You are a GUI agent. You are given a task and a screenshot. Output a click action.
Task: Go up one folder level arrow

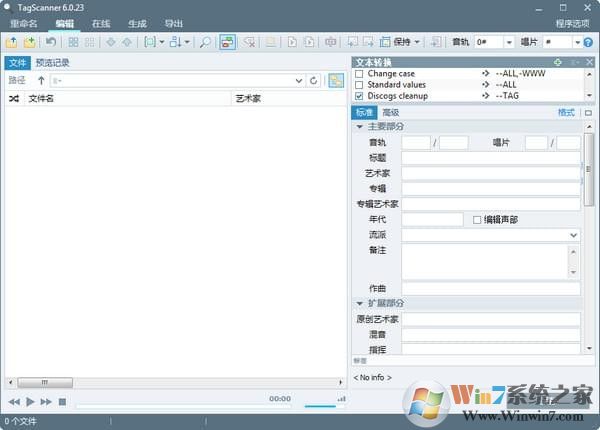(x=41, y=81)
